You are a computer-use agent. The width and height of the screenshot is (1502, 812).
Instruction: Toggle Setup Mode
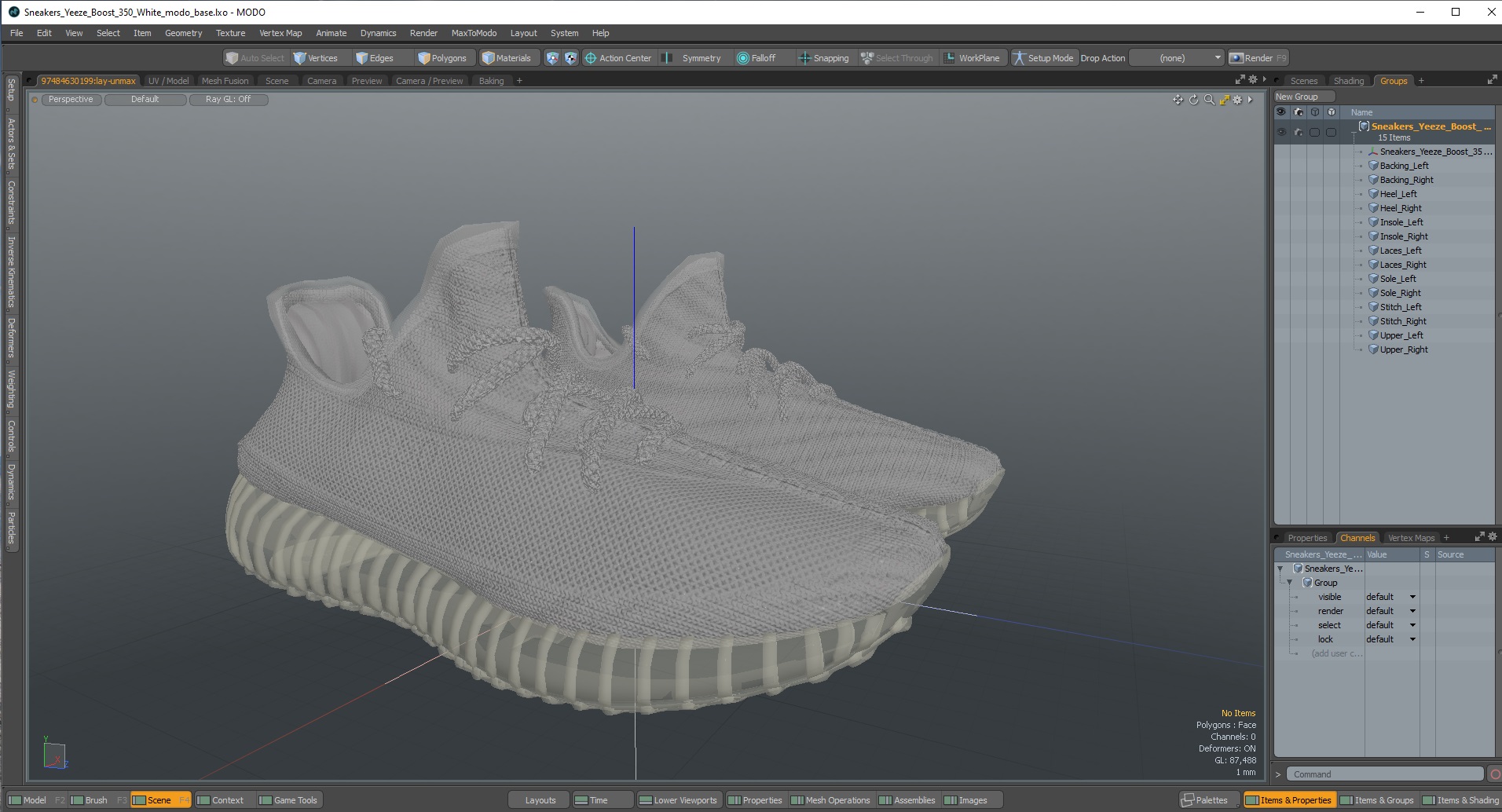[1042, 58]
